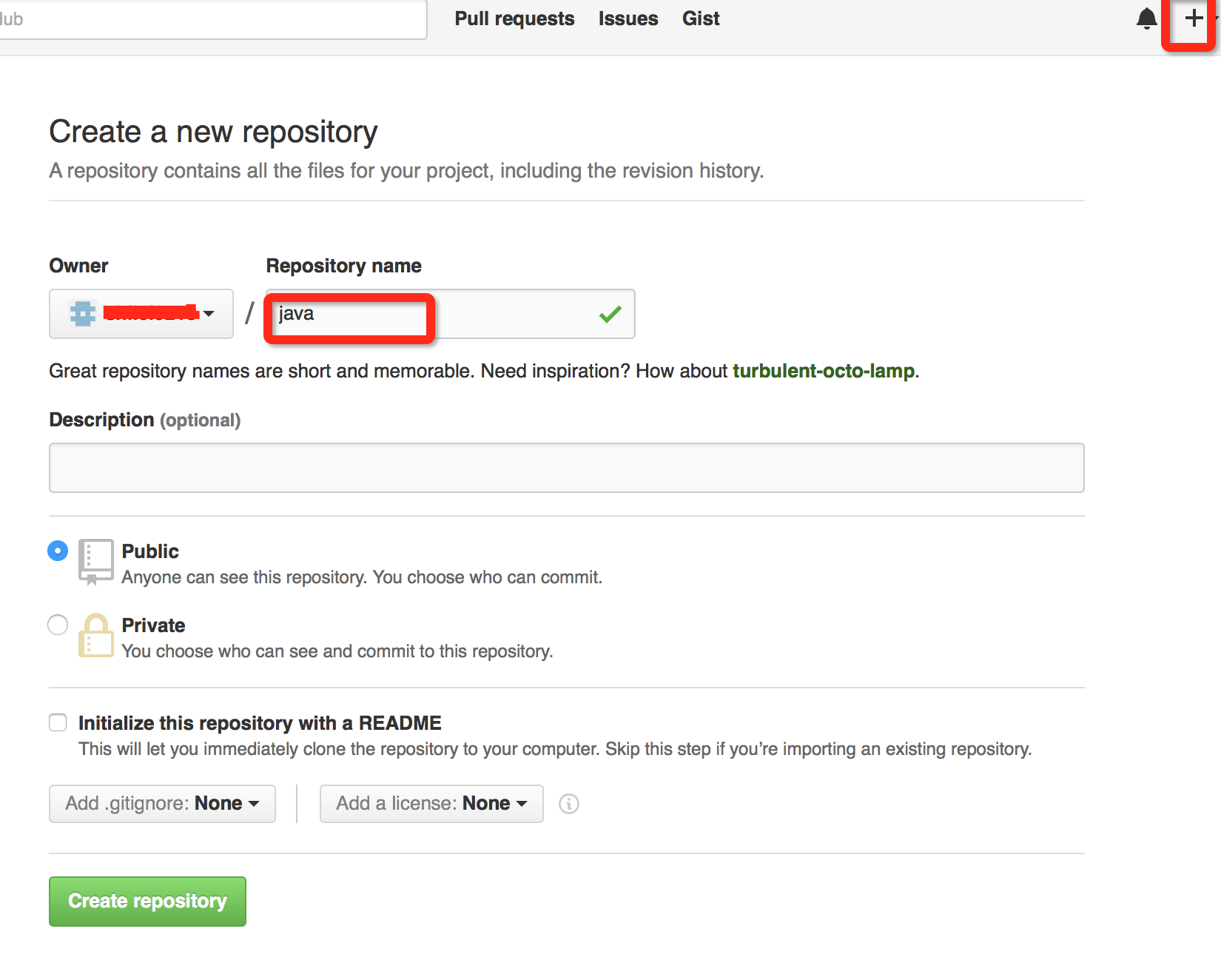Screen dimensions: 1221x980
Task: Focus the search box in the header
Action: click(212, 19)
